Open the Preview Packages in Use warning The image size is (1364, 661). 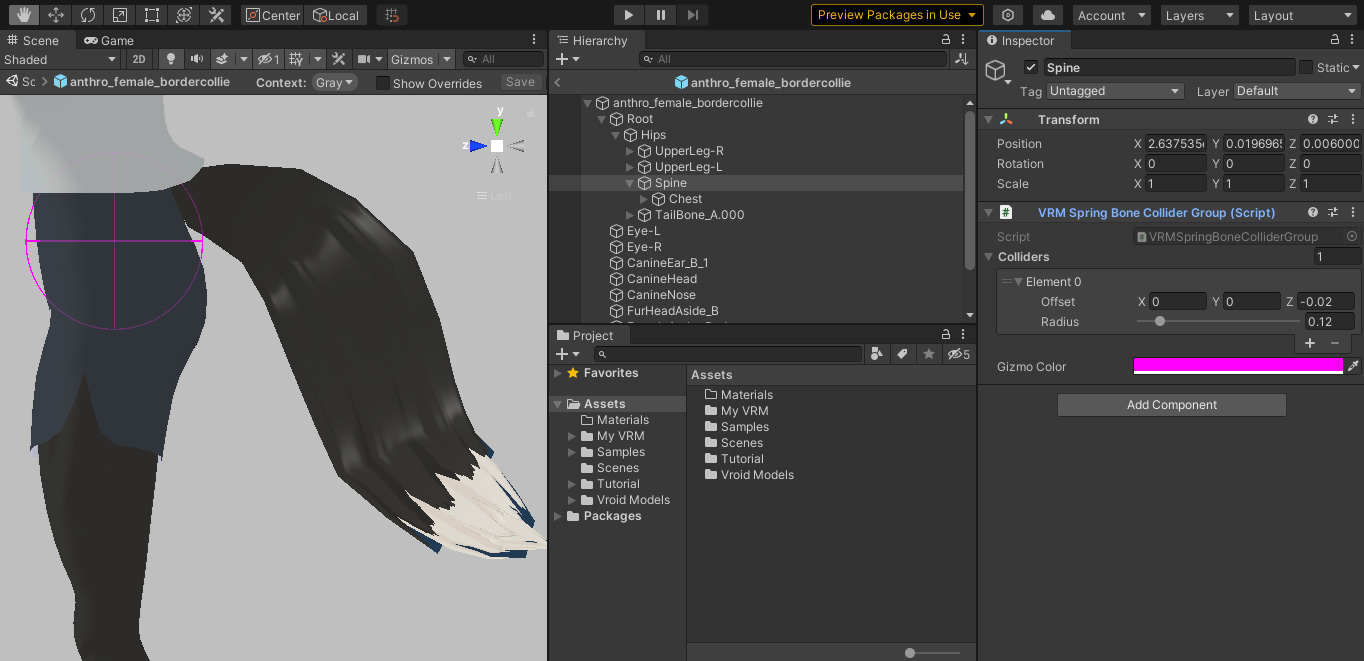pos(896,14)
